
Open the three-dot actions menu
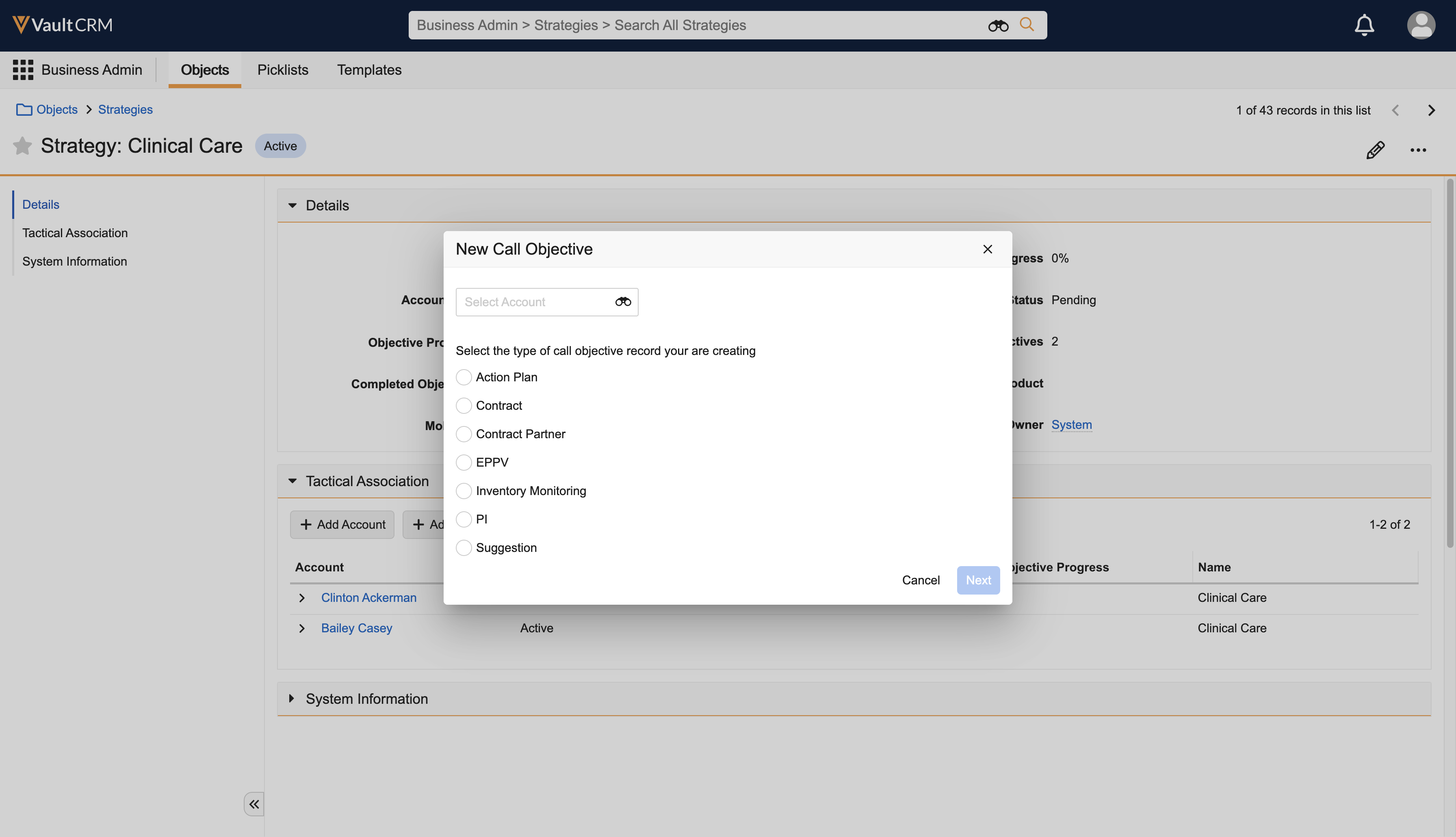pos(1418,150)
